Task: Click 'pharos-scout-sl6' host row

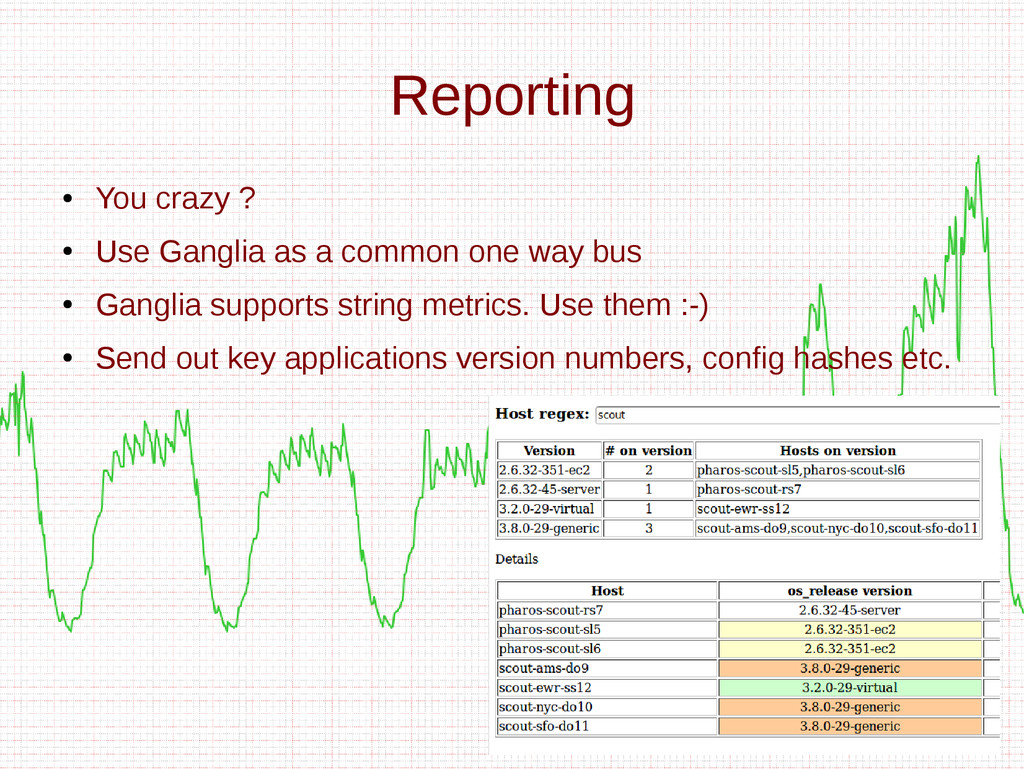Action: click(x=607, y=649)
